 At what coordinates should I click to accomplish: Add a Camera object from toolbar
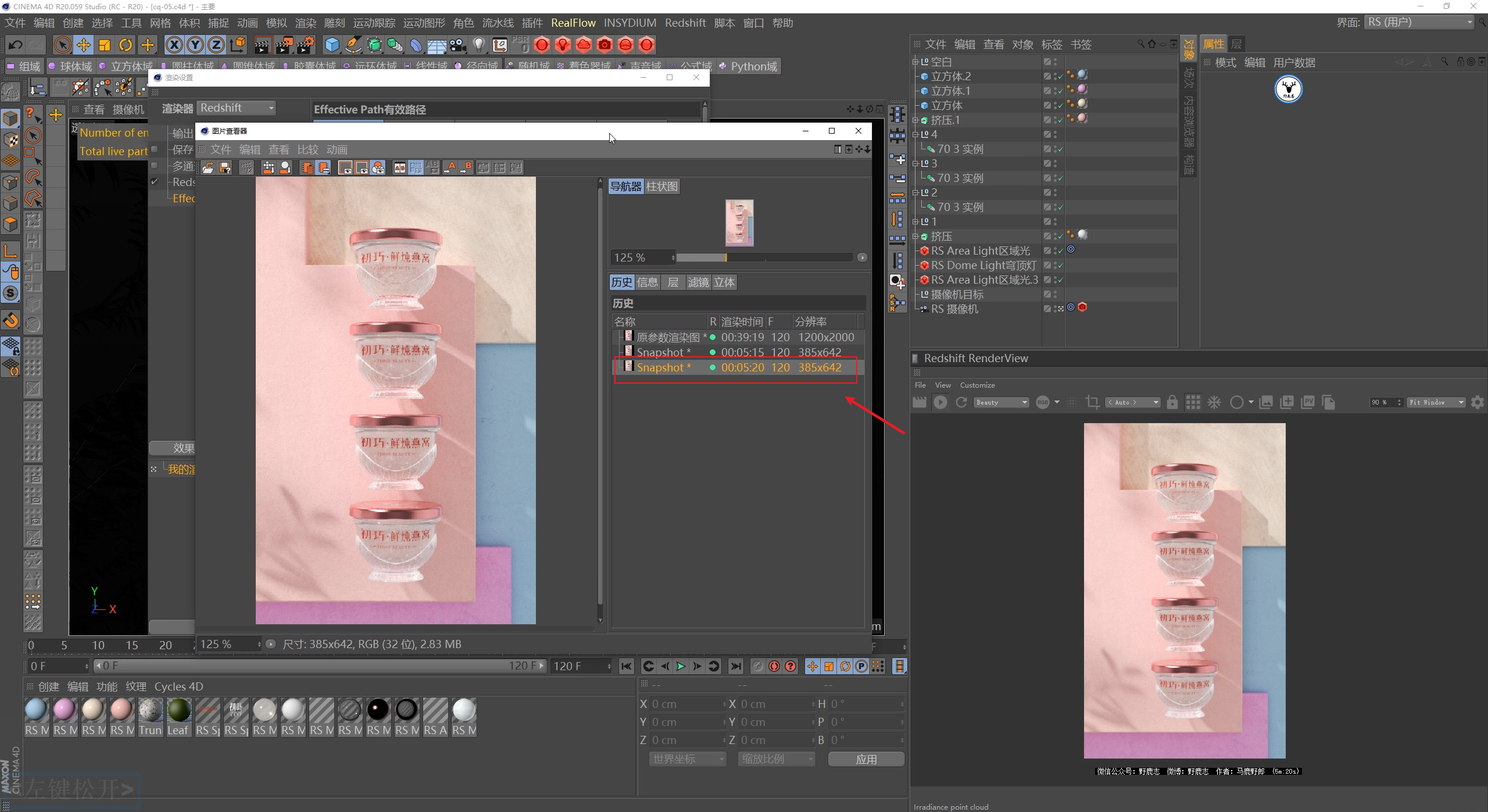[x=458, y=45]
